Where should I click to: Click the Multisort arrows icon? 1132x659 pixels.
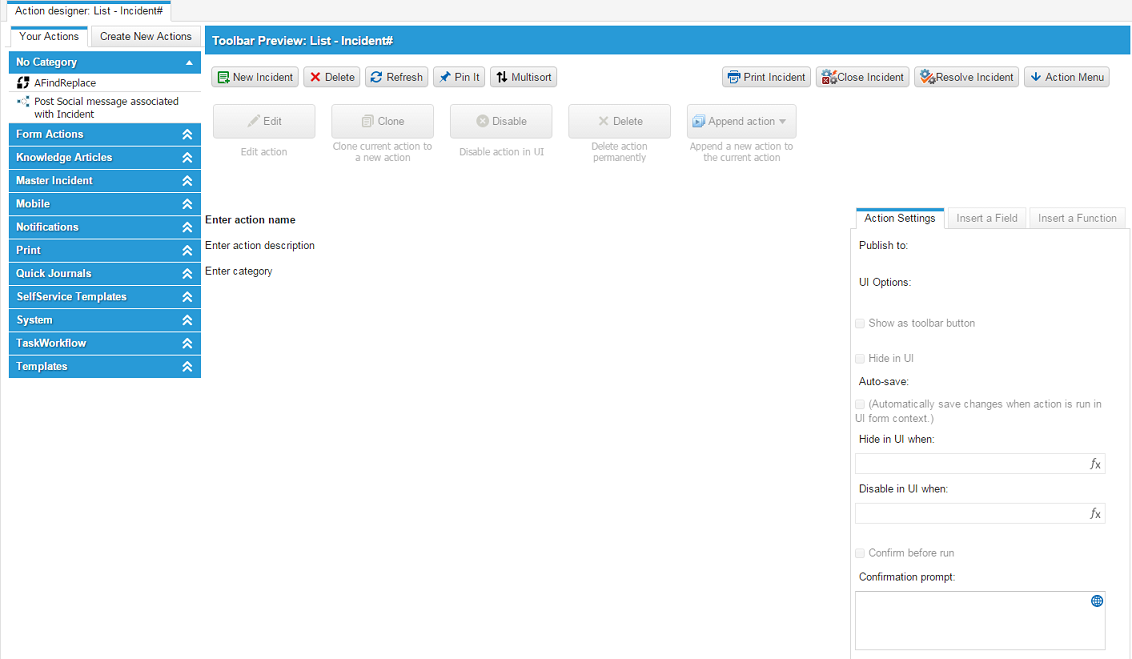pos(501,77)
